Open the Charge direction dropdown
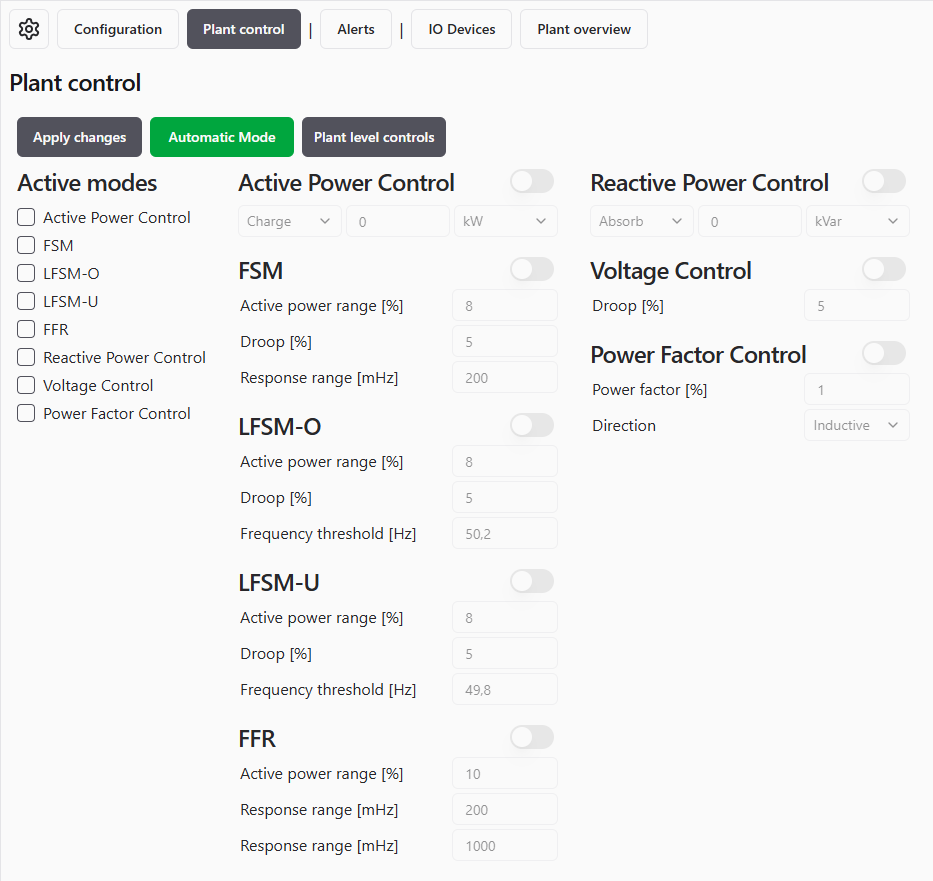The height and width of the screenshot is (881, 933). 290,221
